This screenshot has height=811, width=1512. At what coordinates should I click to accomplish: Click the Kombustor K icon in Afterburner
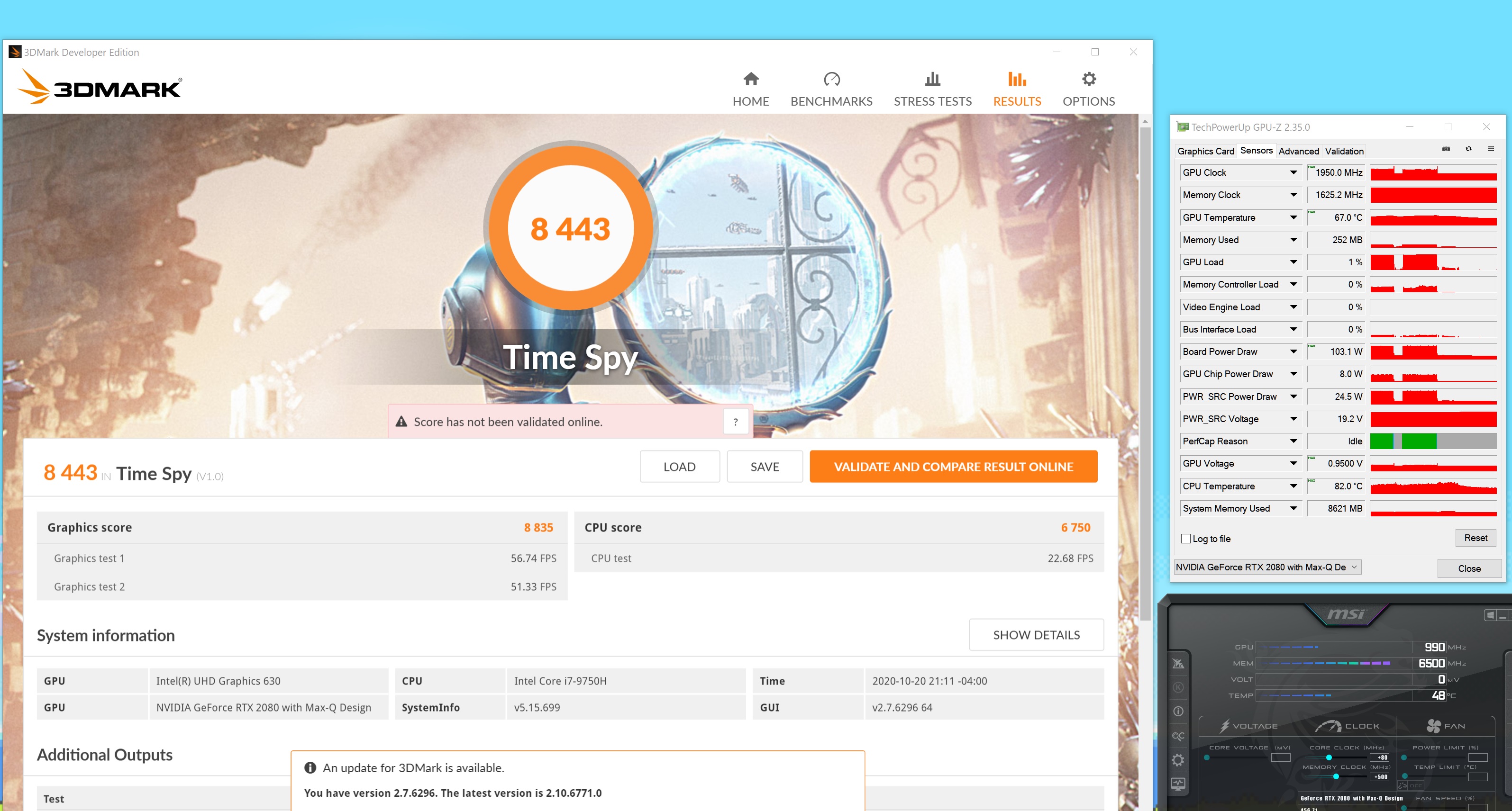tap(1178, 687)
